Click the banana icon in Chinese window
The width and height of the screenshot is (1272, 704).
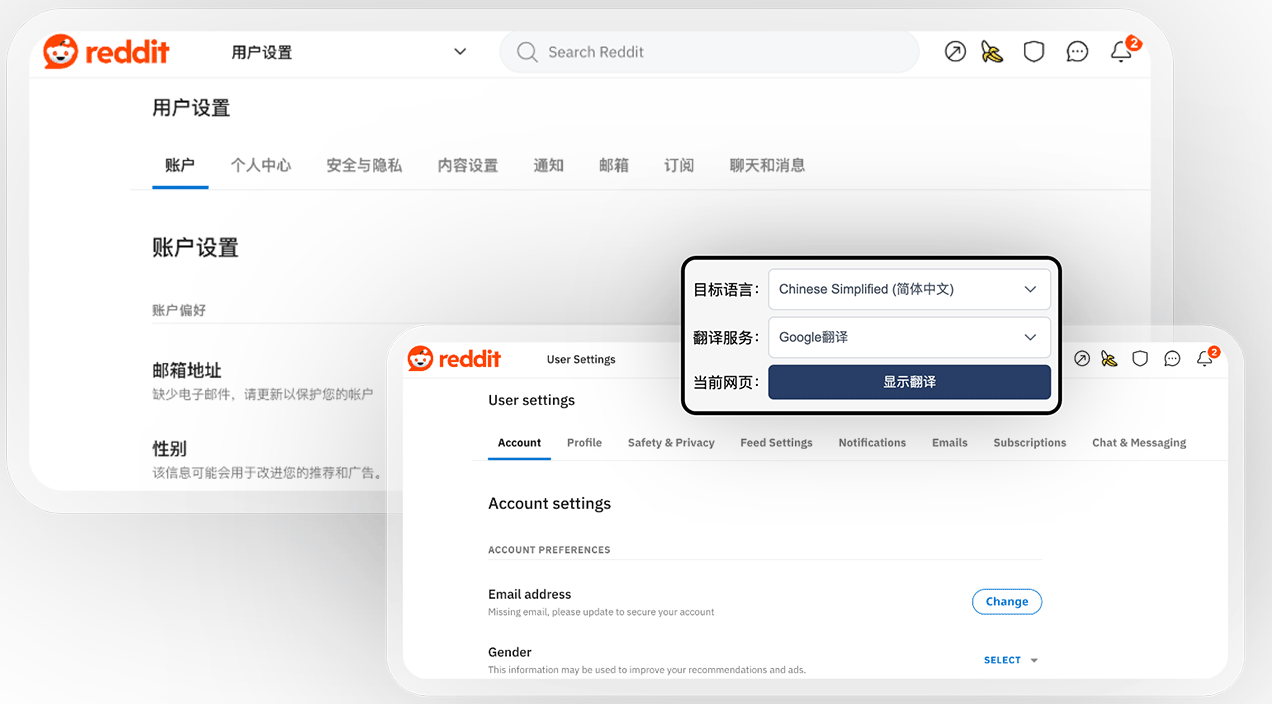click(992, 52)
